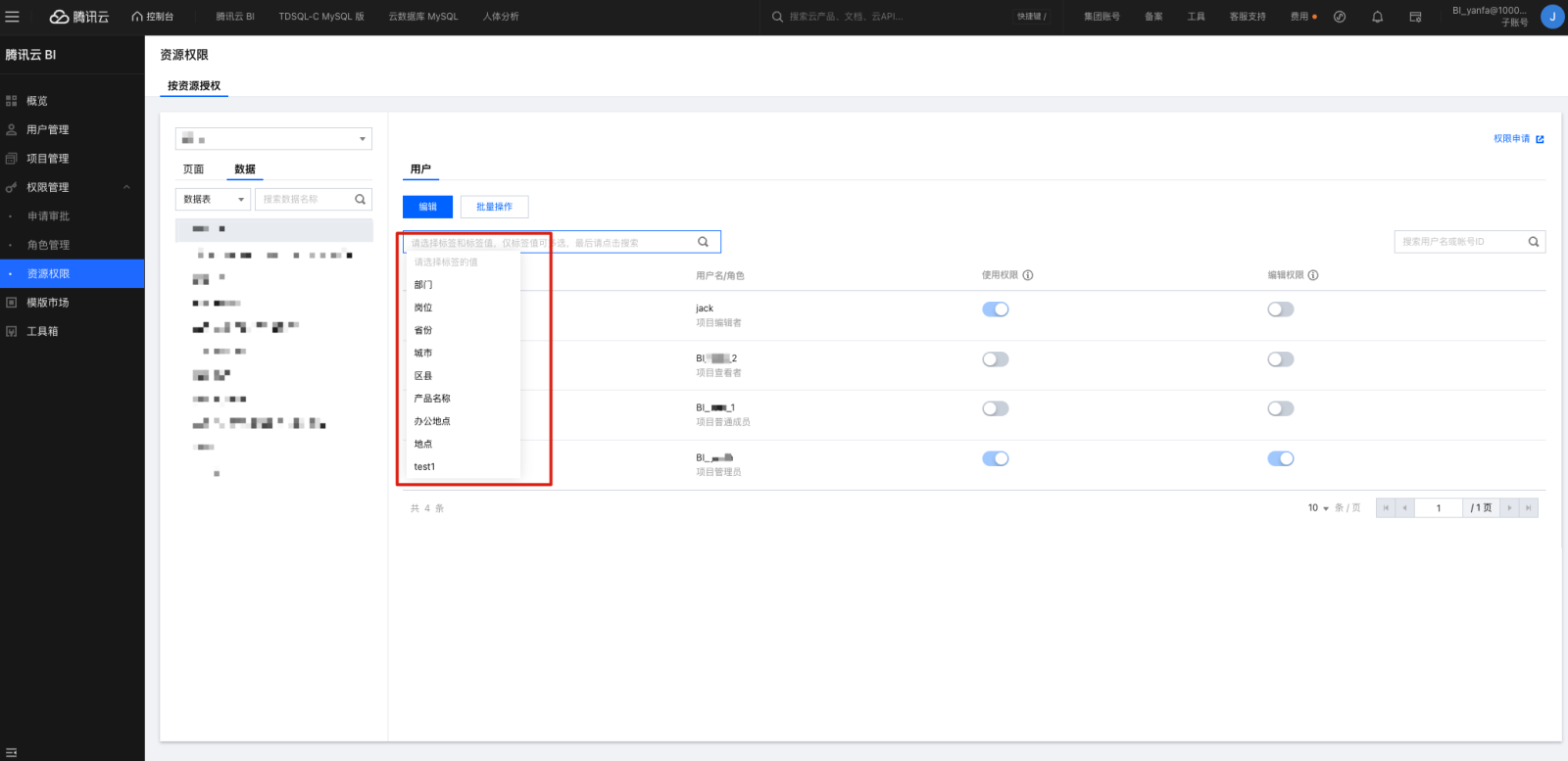Go to the 控制台 console home
Viewport: 1568px width, 761px height.
pos(153,17)
